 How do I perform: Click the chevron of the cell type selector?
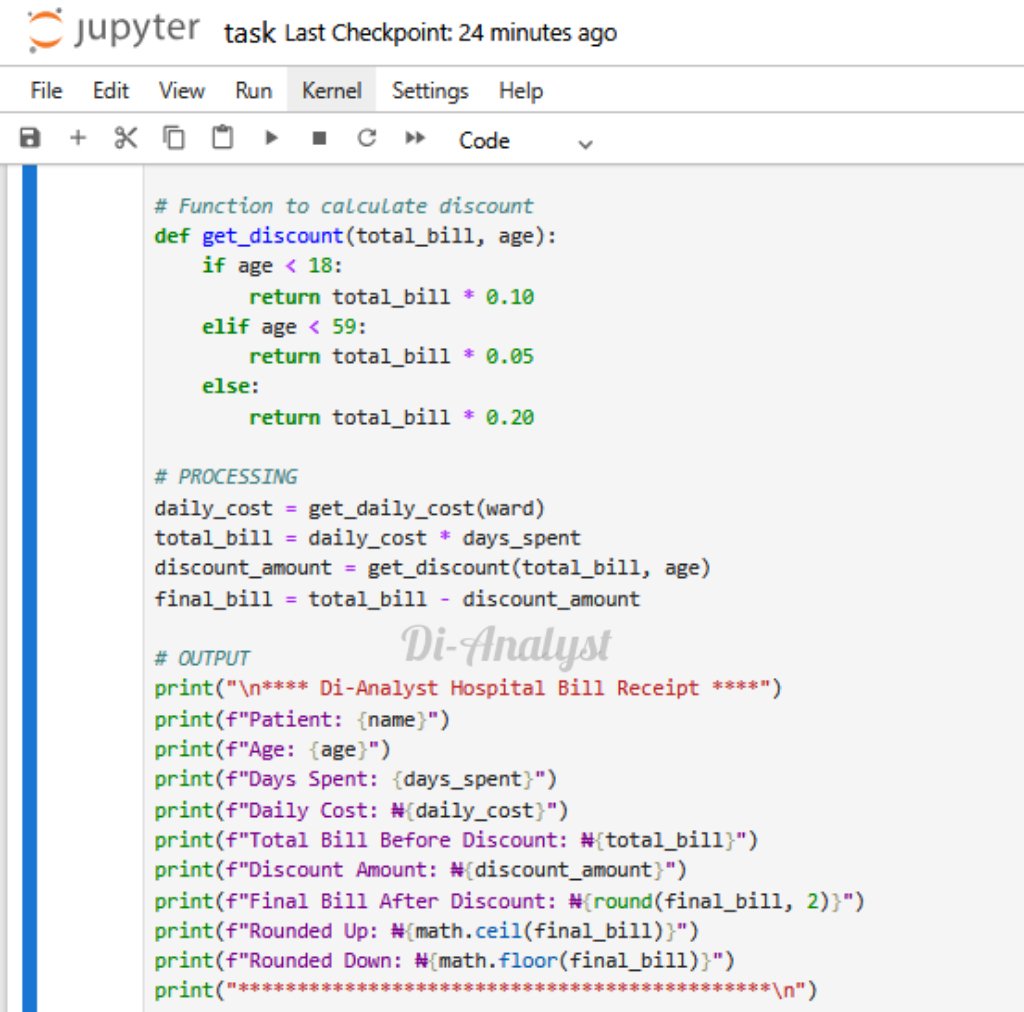pyautogui.click(x=585, y=144)
